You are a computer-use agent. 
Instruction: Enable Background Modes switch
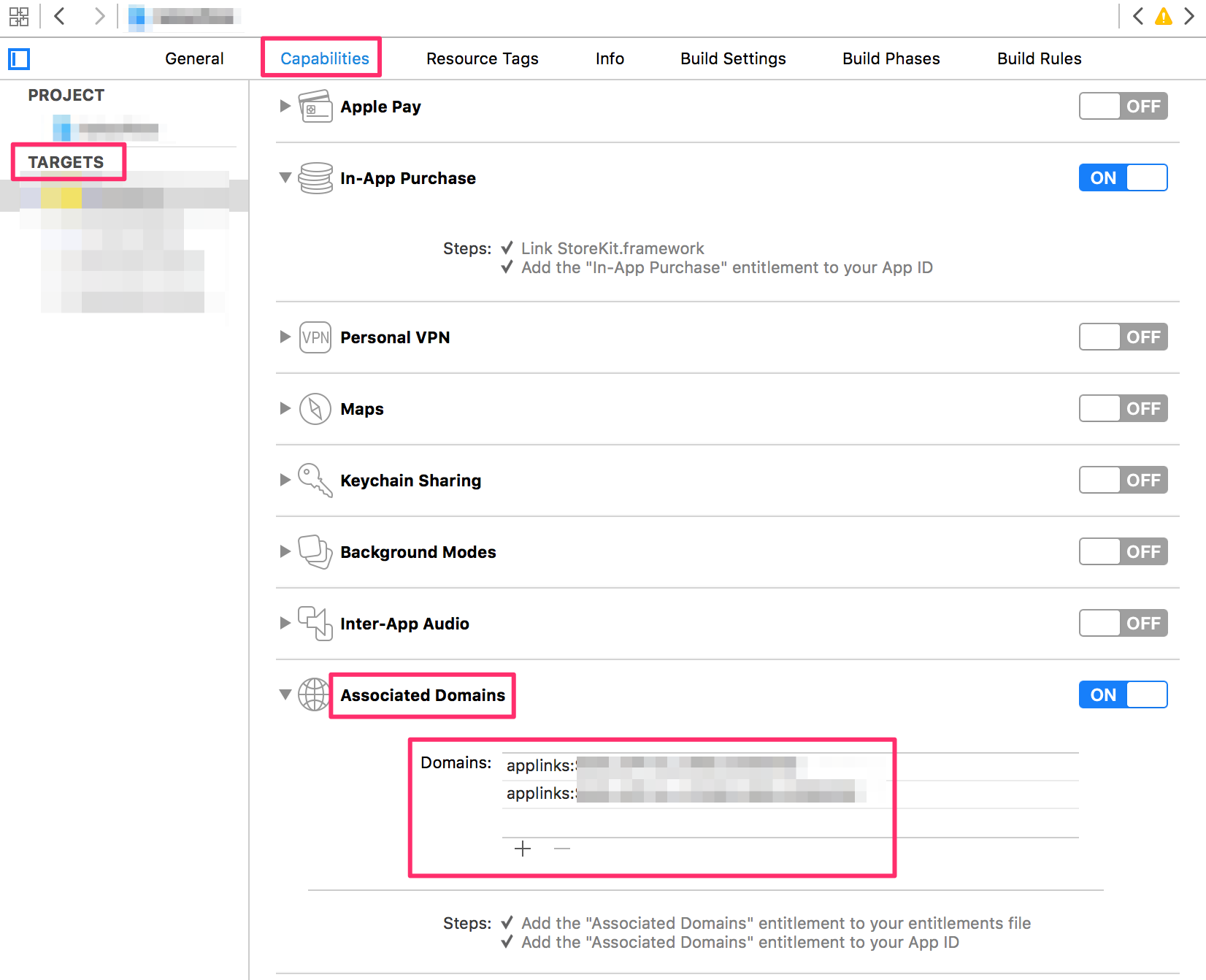(1124, 552)
